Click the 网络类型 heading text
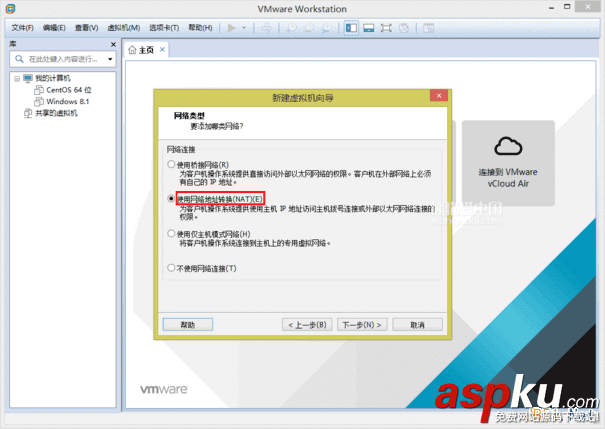 point(189,115)
